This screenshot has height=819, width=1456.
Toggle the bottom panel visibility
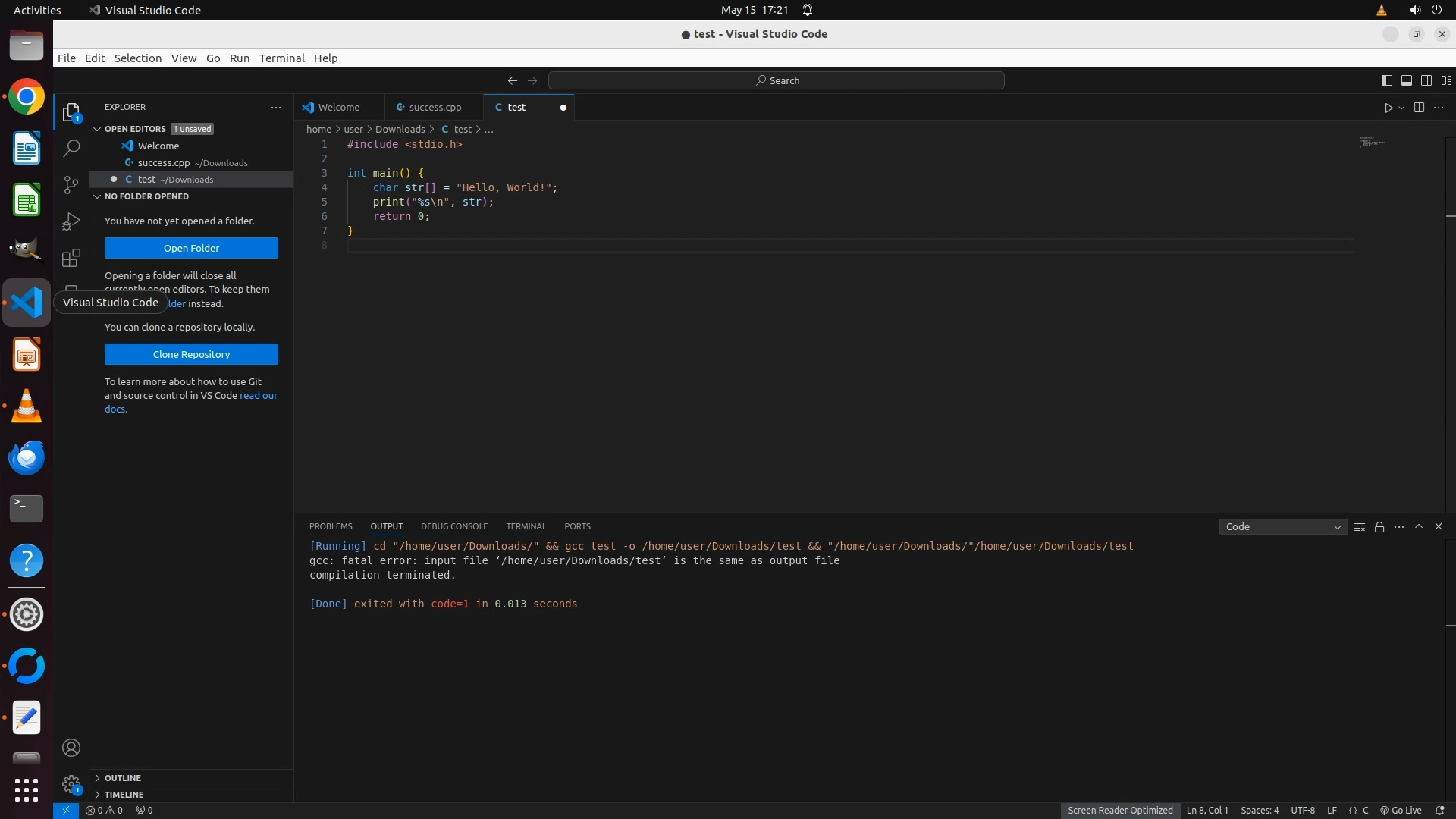[x=1406, y=80]
